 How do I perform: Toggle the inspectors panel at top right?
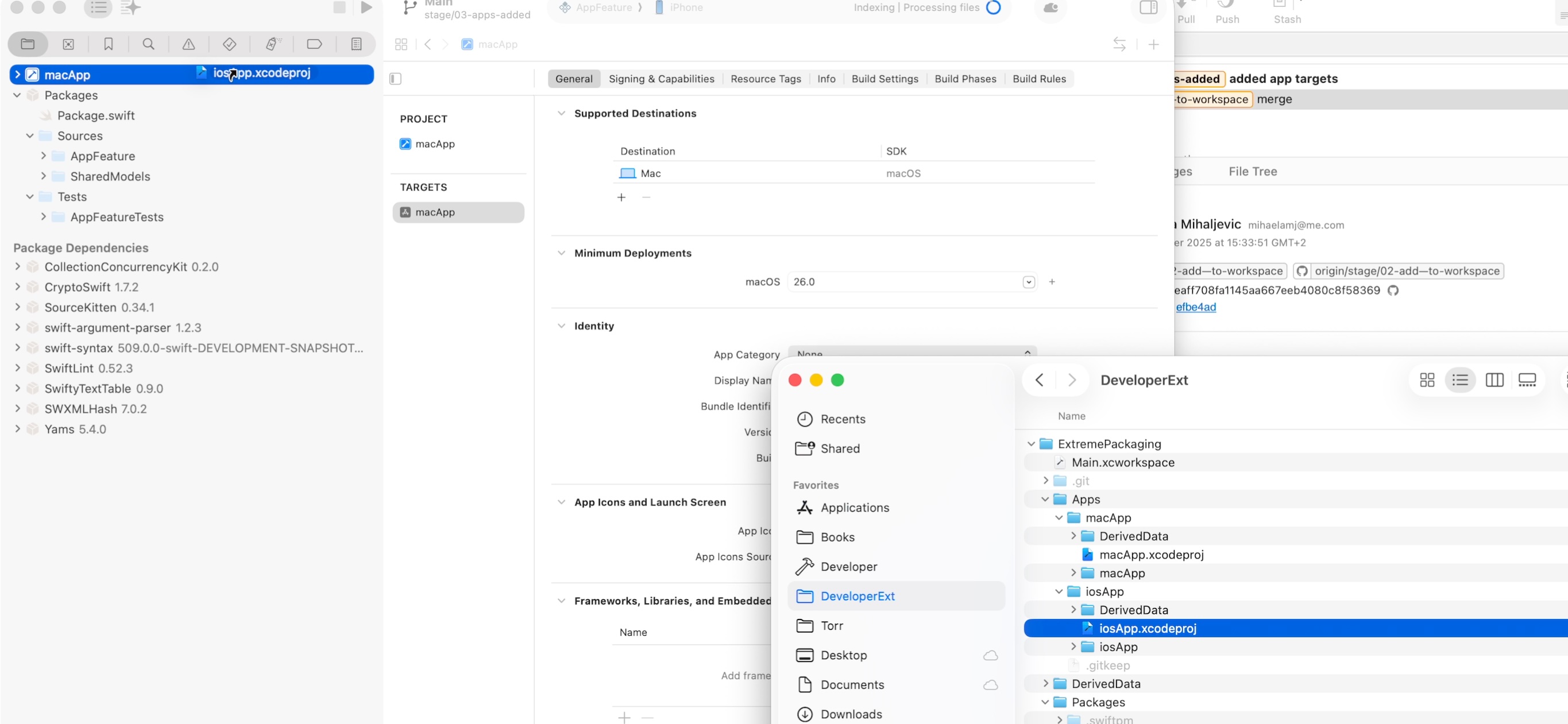[1148, 7]
